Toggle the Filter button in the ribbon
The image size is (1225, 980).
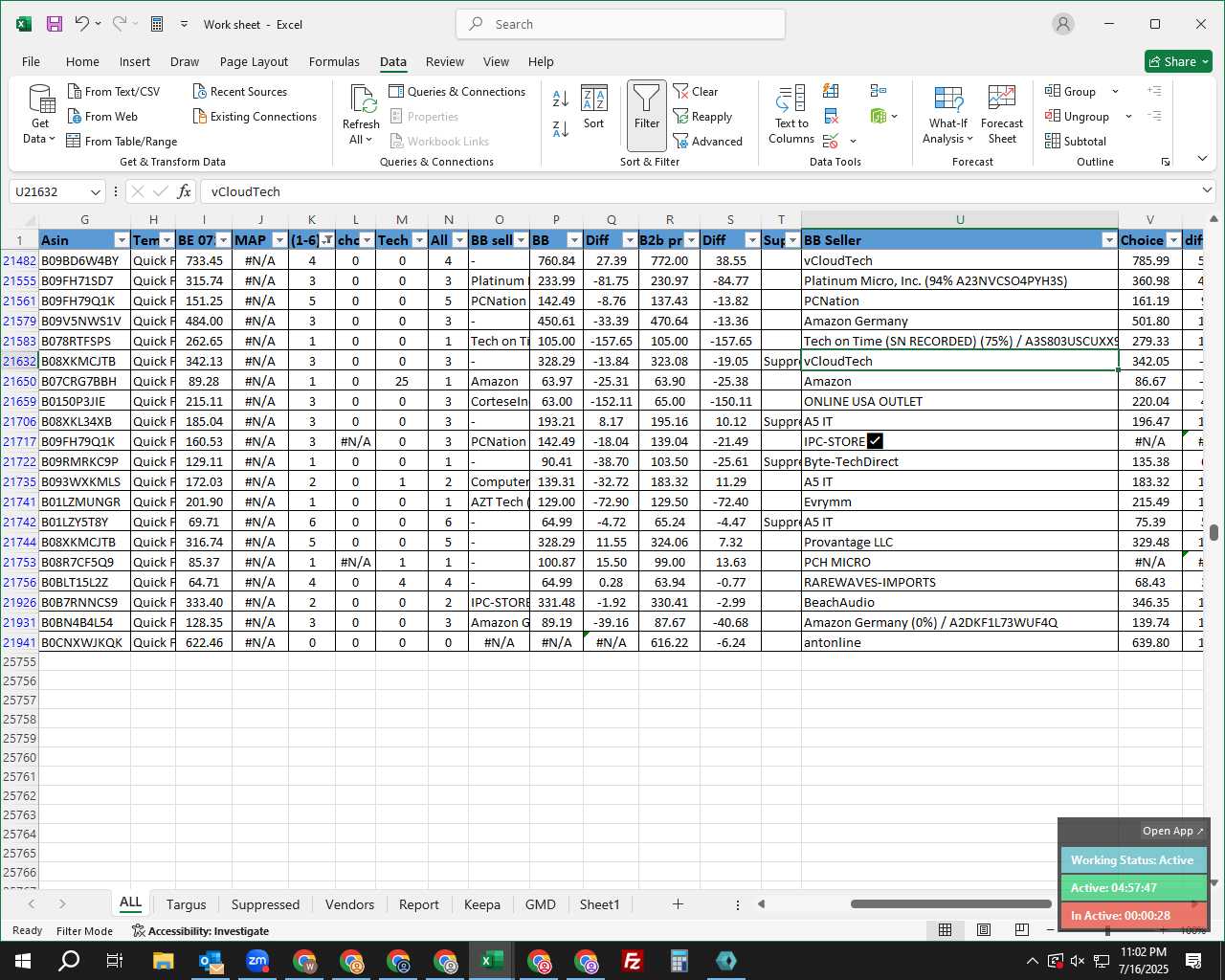647,115
